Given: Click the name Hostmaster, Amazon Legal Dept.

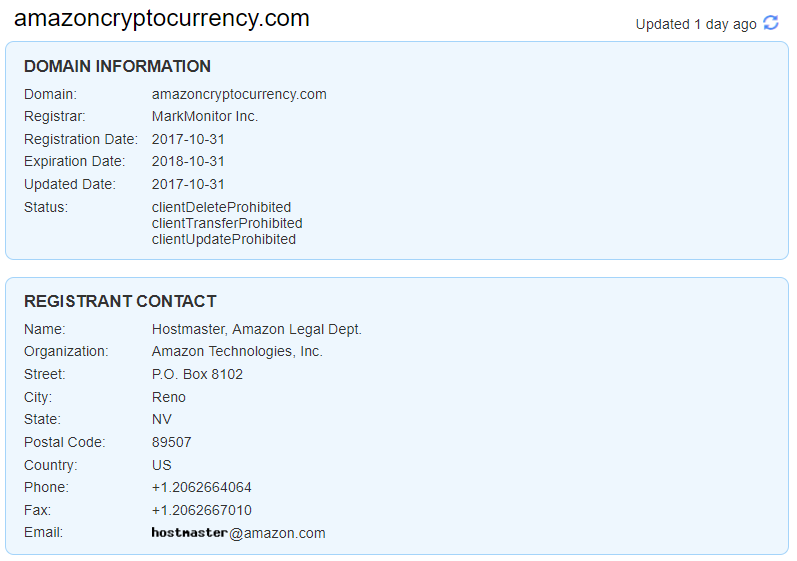Looking at the screenshot, I should 257,329.
